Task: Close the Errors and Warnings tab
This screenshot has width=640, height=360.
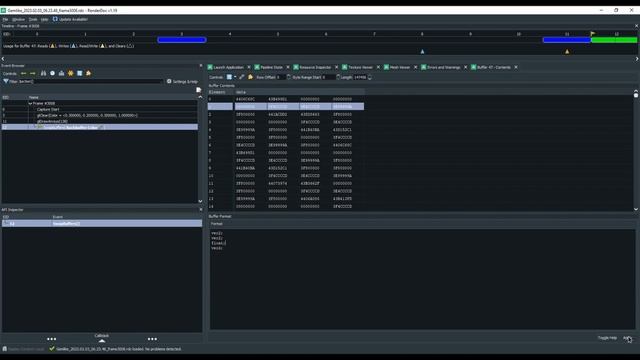Action: coord(465,67)
